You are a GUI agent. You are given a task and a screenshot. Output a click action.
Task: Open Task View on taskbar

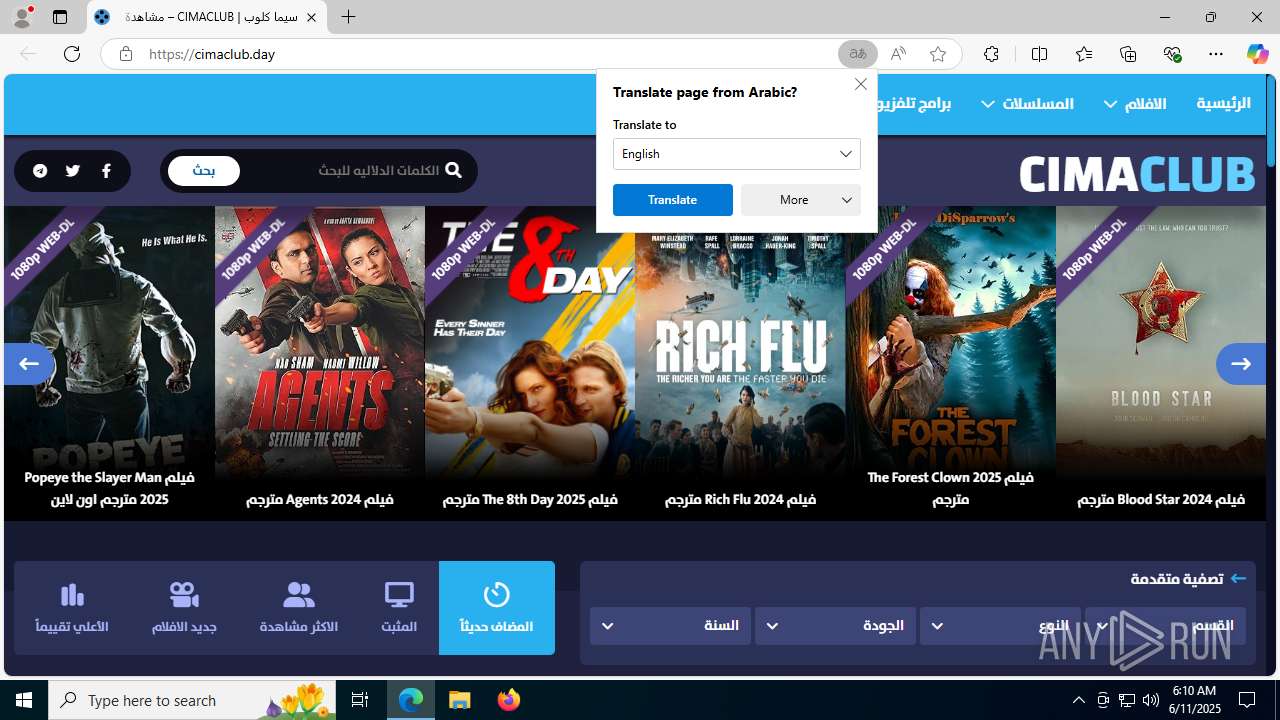pyautogui.click(x=360, y=700)
